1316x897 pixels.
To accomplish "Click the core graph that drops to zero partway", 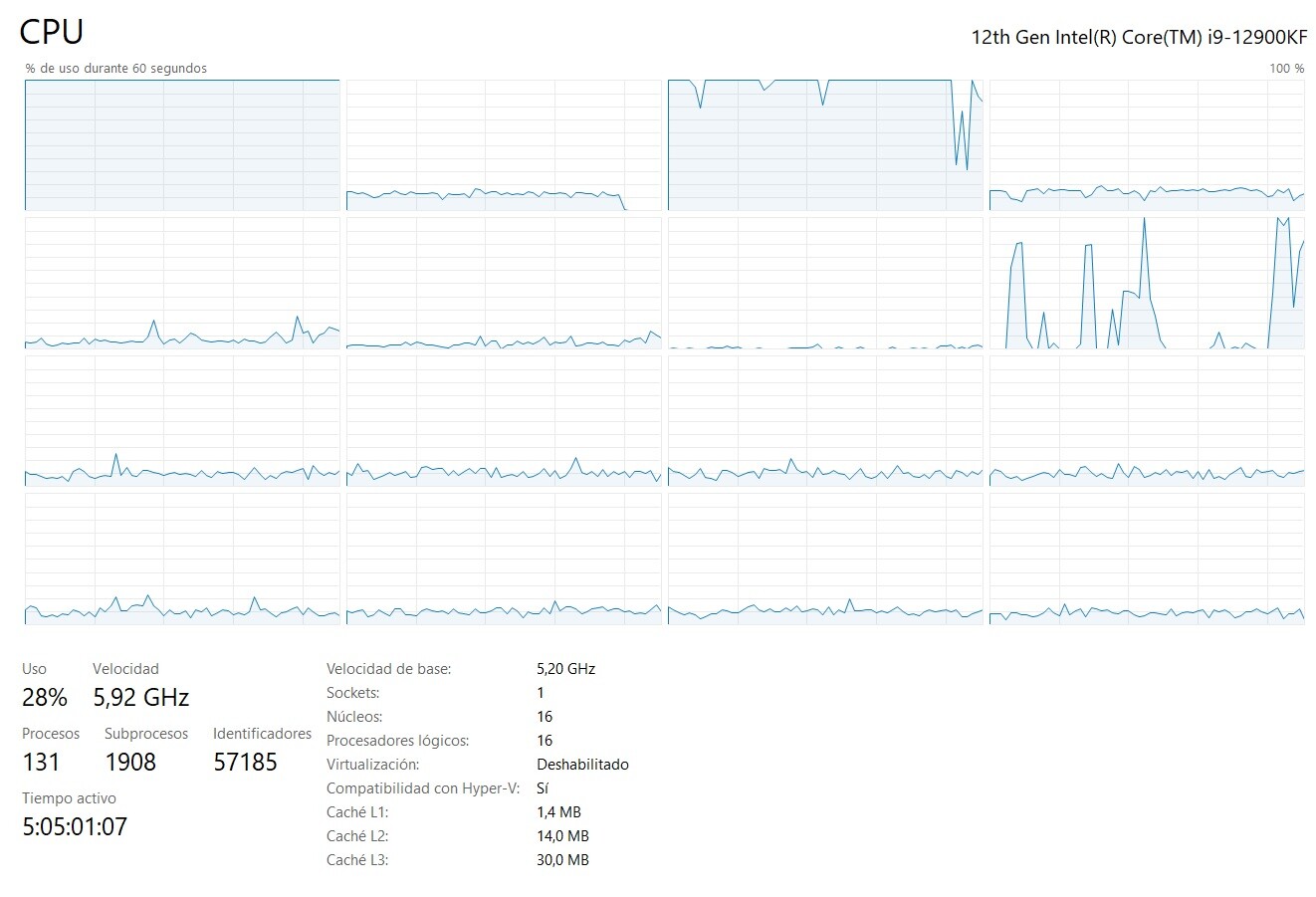I will [504, 145].
